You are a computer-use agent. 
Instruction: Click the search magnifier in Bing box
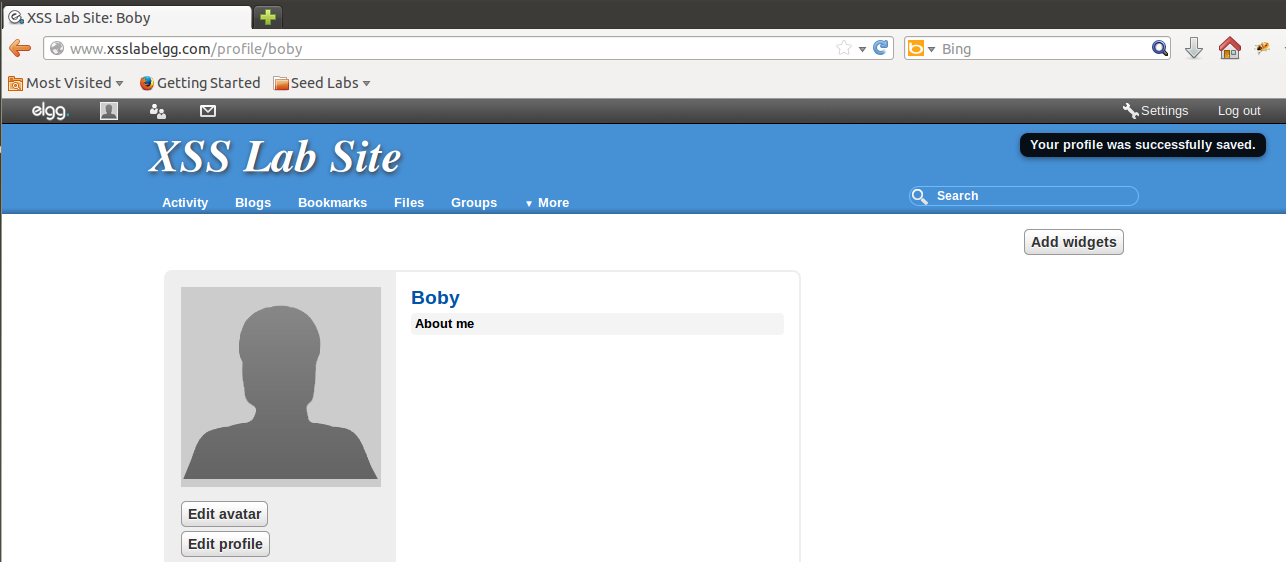pos(1159,48)
